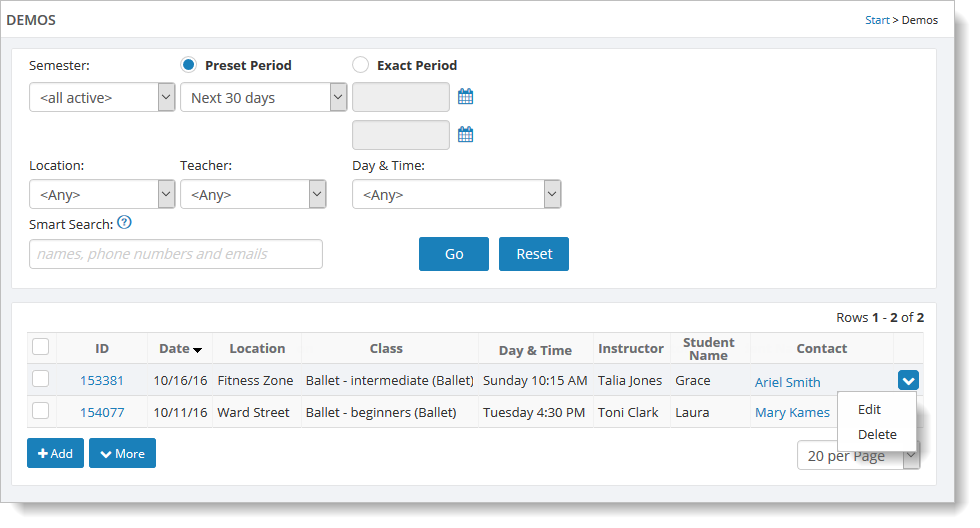Screen dimensions: 980x528
Task: Open the second date calendar picker
Action: pyautogui.click(x=465, y=135)
